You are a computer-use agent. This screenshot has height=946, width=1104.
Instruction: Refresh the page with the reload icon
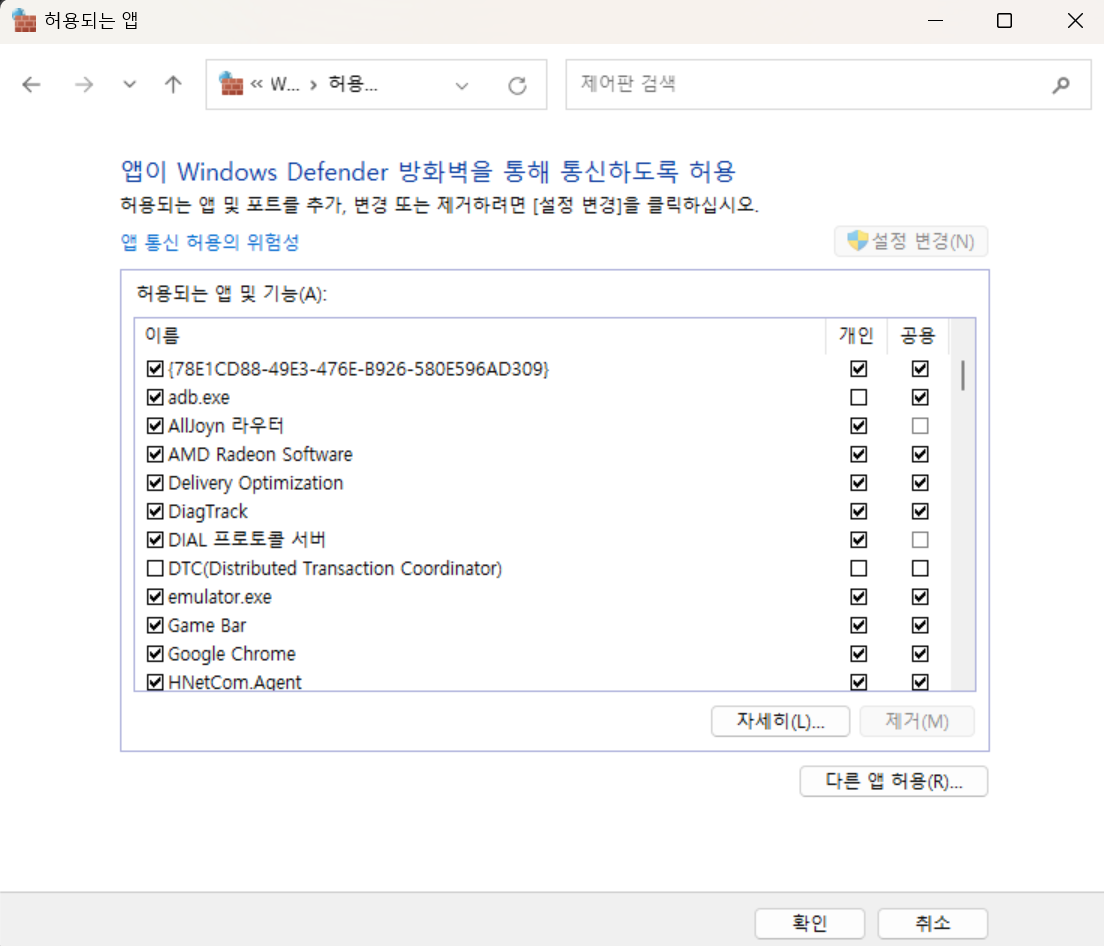point(518,86)
